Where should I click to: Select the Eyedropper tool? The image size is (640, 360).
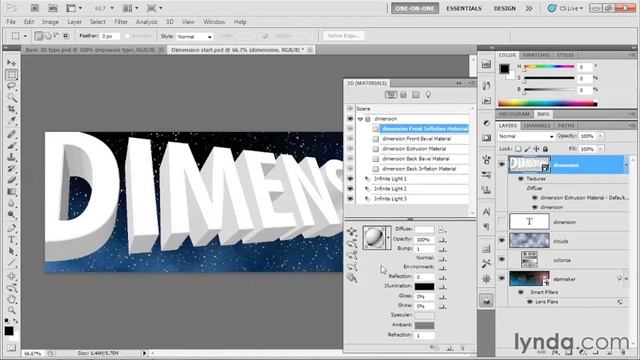point(11,120)
